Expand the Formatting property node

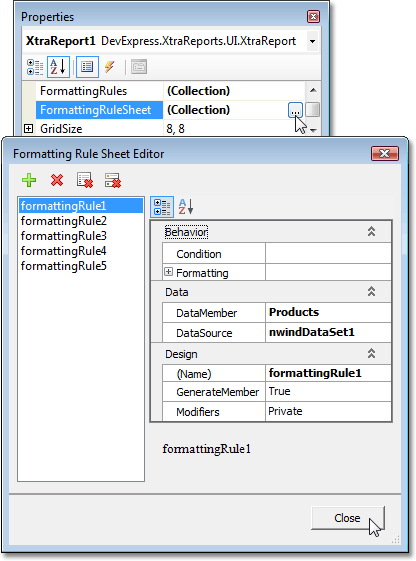click(168, 272)
